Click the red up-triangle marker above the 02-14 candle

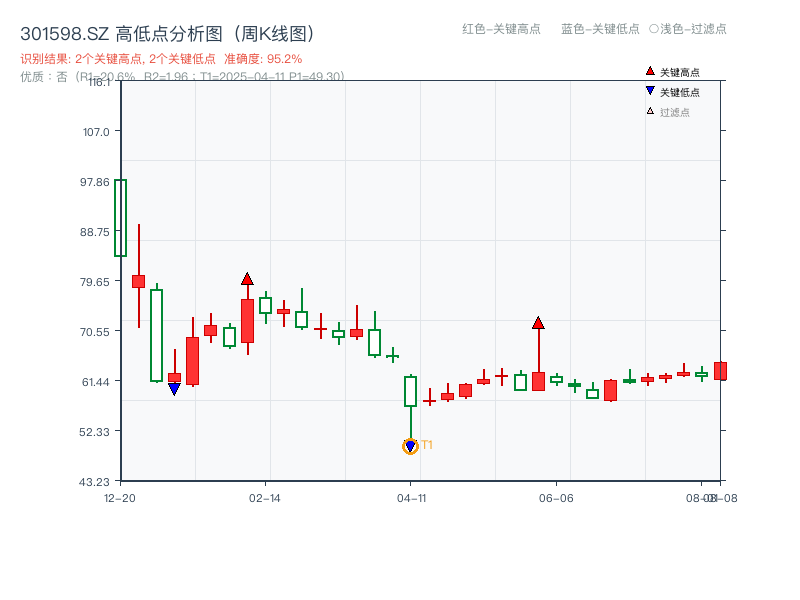click(247, 279)
